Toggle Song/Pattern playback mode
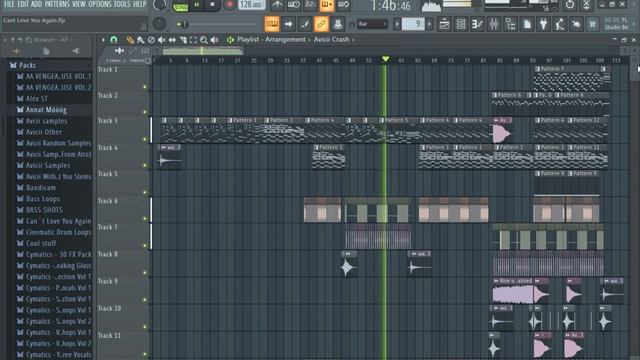640x360 pixels. (180, 7)
